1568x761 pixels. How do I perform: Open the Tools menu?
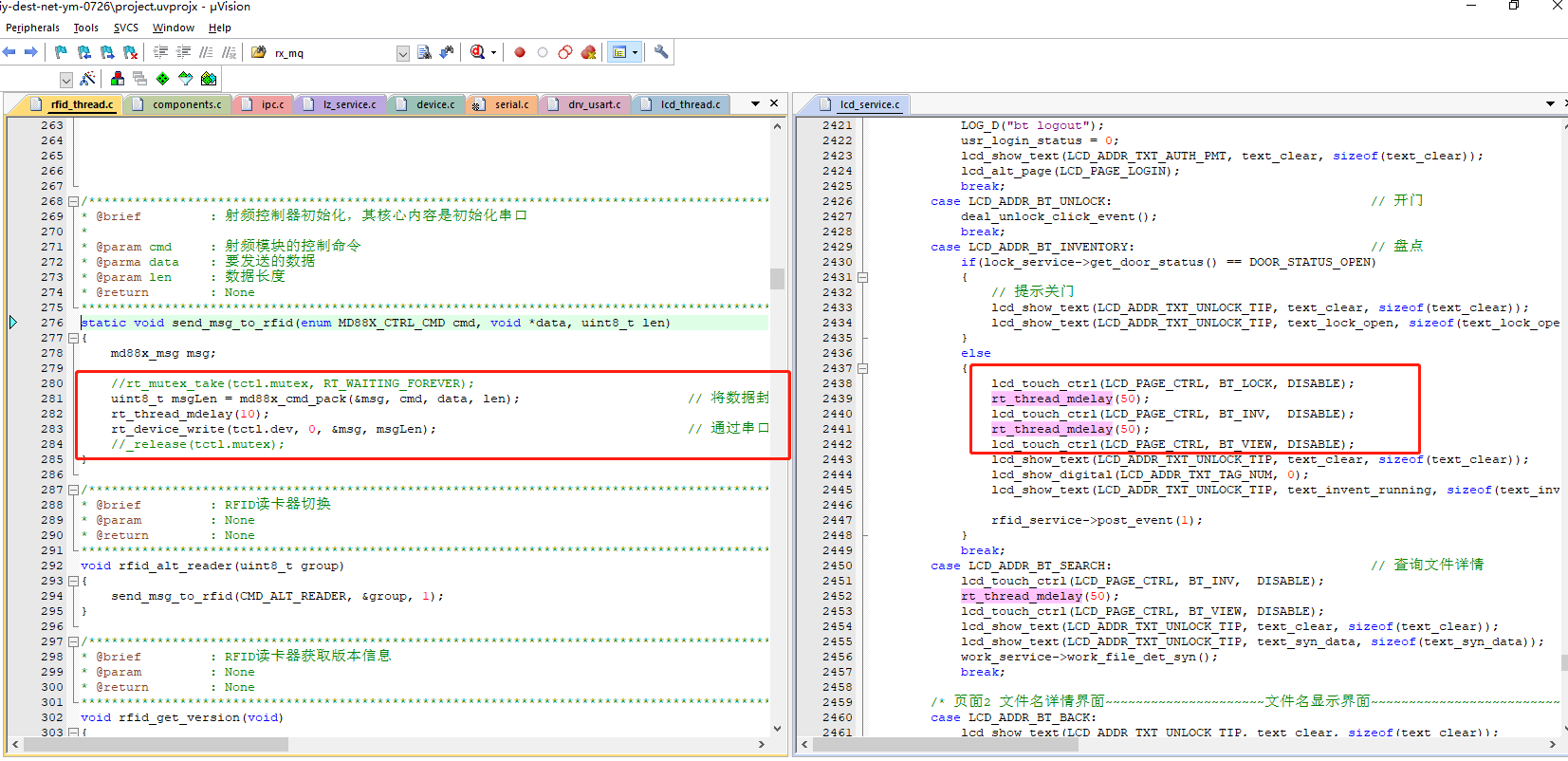(x=86, y=28)
